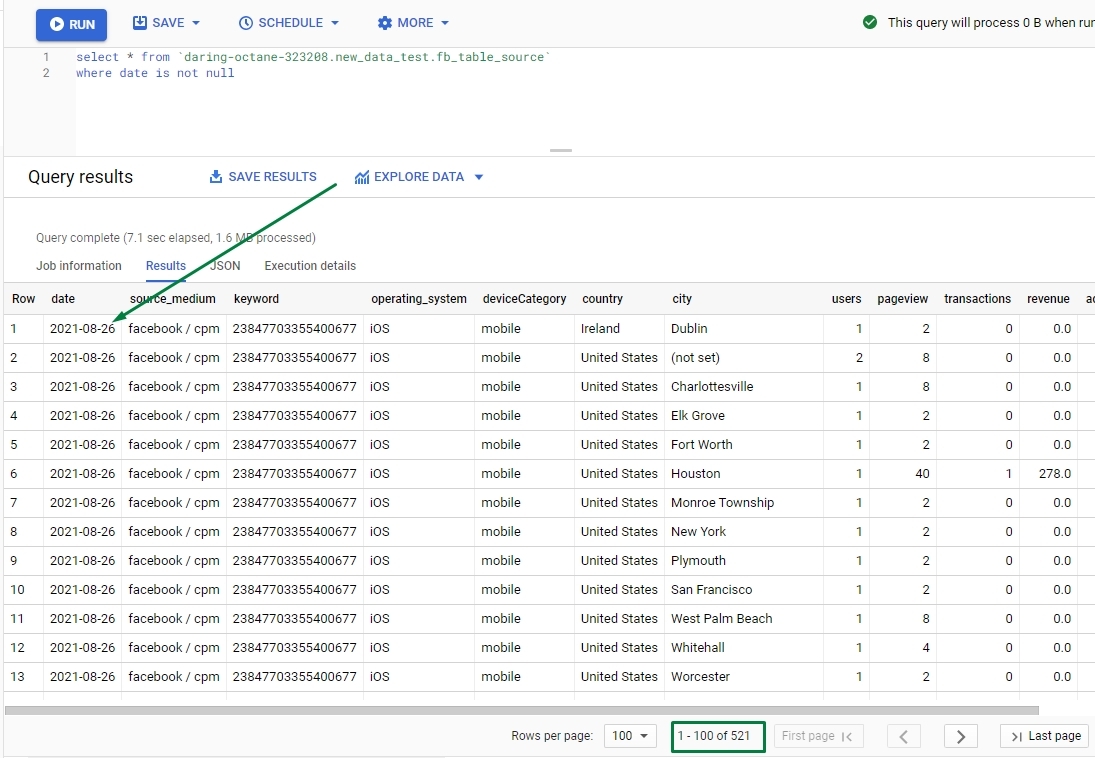The height and width of the screenshot is (758, 1095).
Task: Click the '1 - 100 of 521' row count
Action: point(714,736)
